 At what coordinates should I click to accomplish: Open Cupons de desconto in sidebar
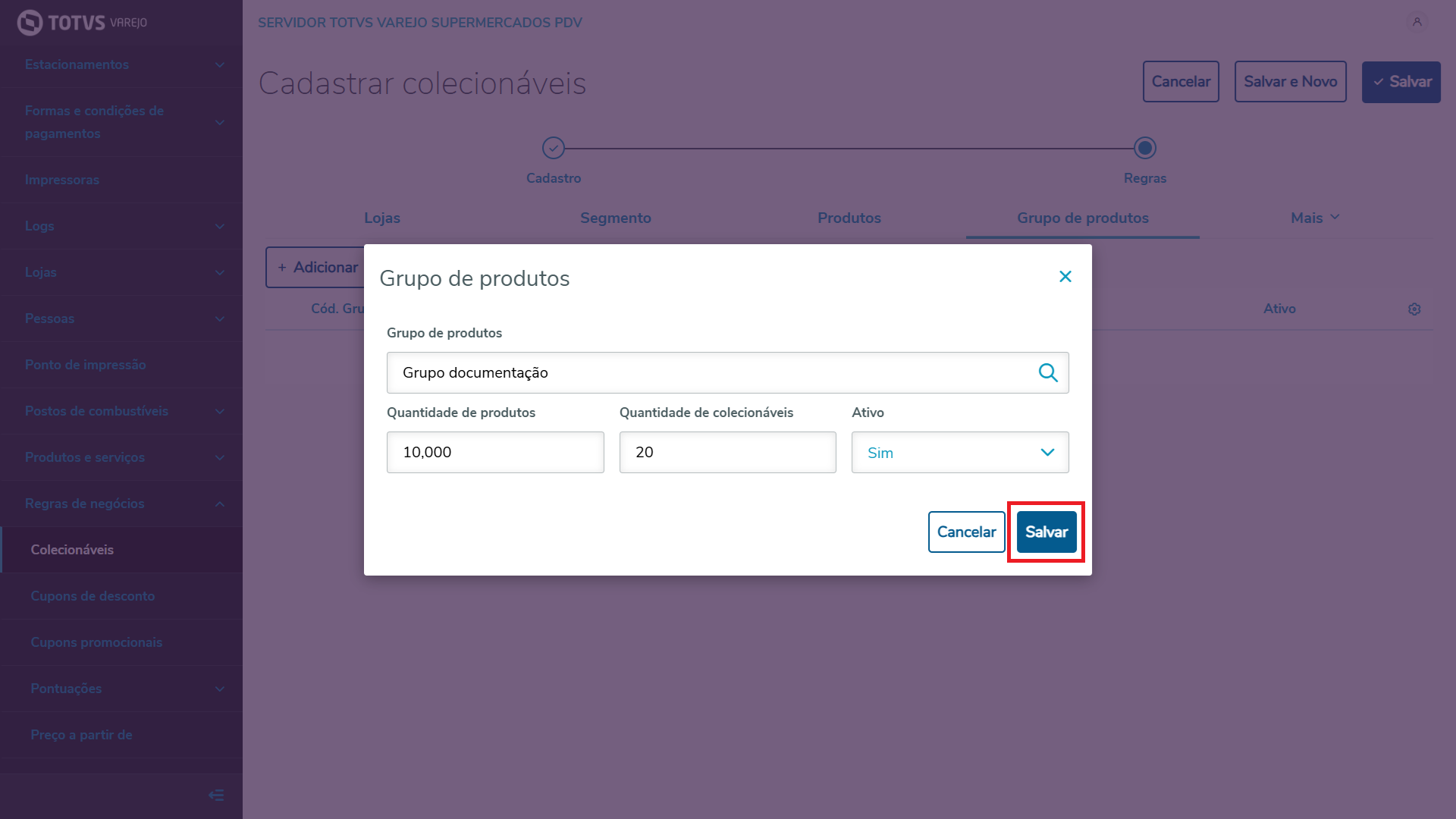[x=93, y=596]
